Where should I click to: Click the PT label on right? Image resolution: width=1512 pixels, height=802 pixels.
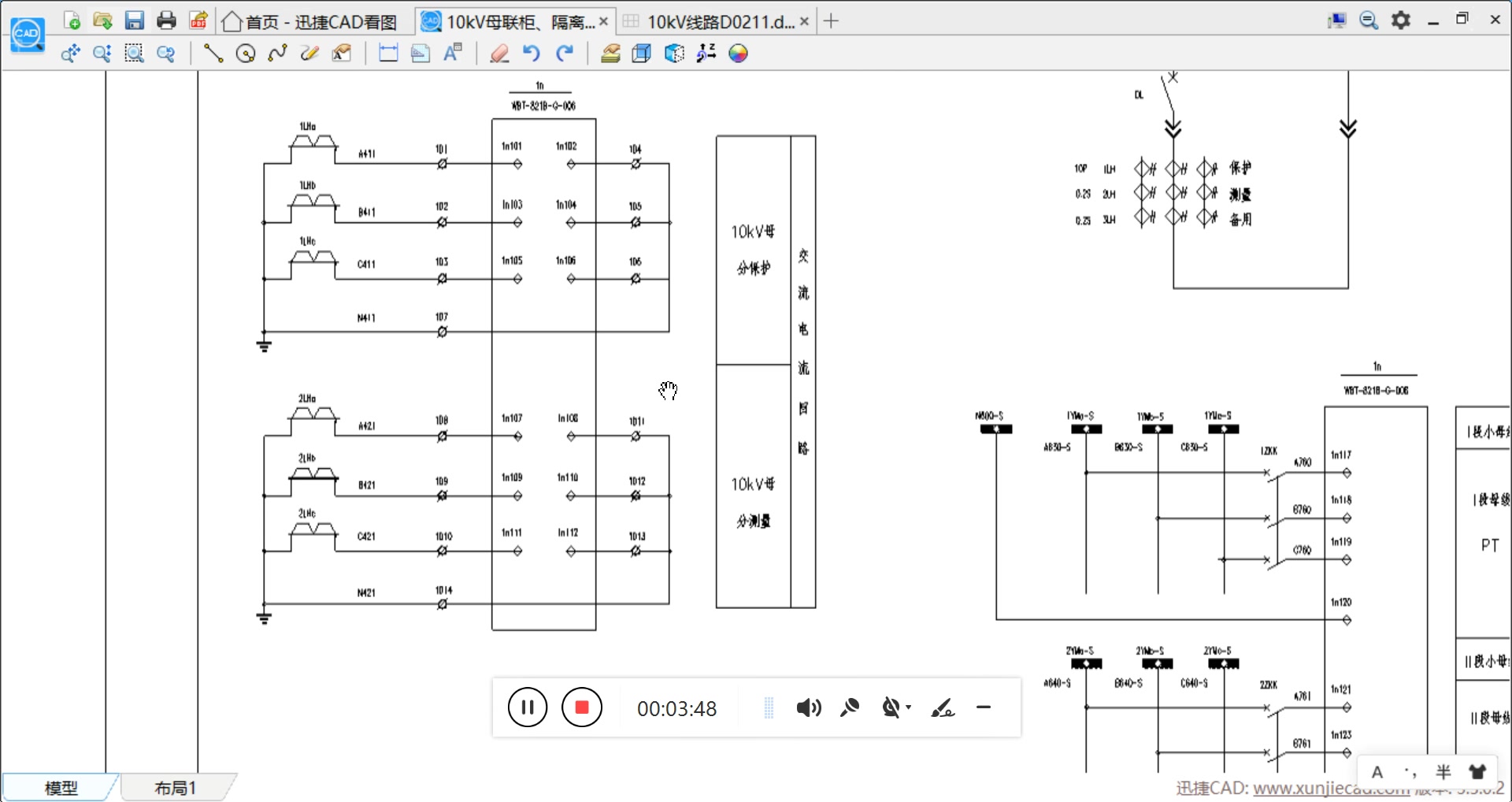pos(1490,545)
